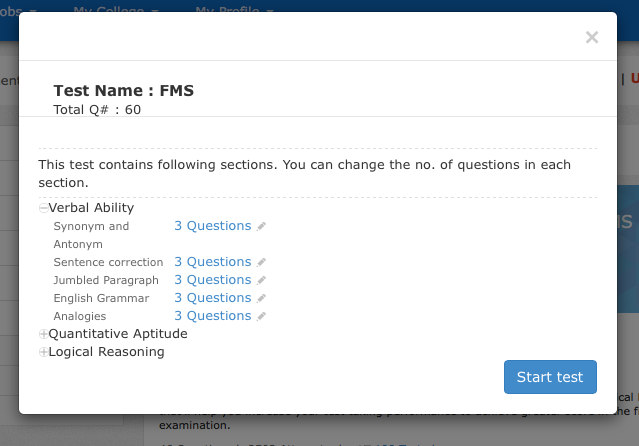This screenshot has width=639, height=446.
Task: Close the FMS test dialog
Action: [591, 38]
